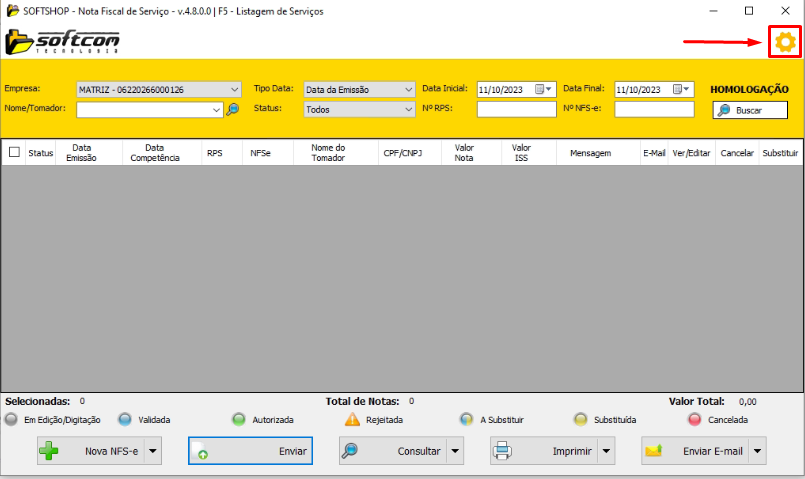Image resolution: width=805 pixels, height=479 pixels.
Task: Click the red Cancelada status icon
Action: 694,420
